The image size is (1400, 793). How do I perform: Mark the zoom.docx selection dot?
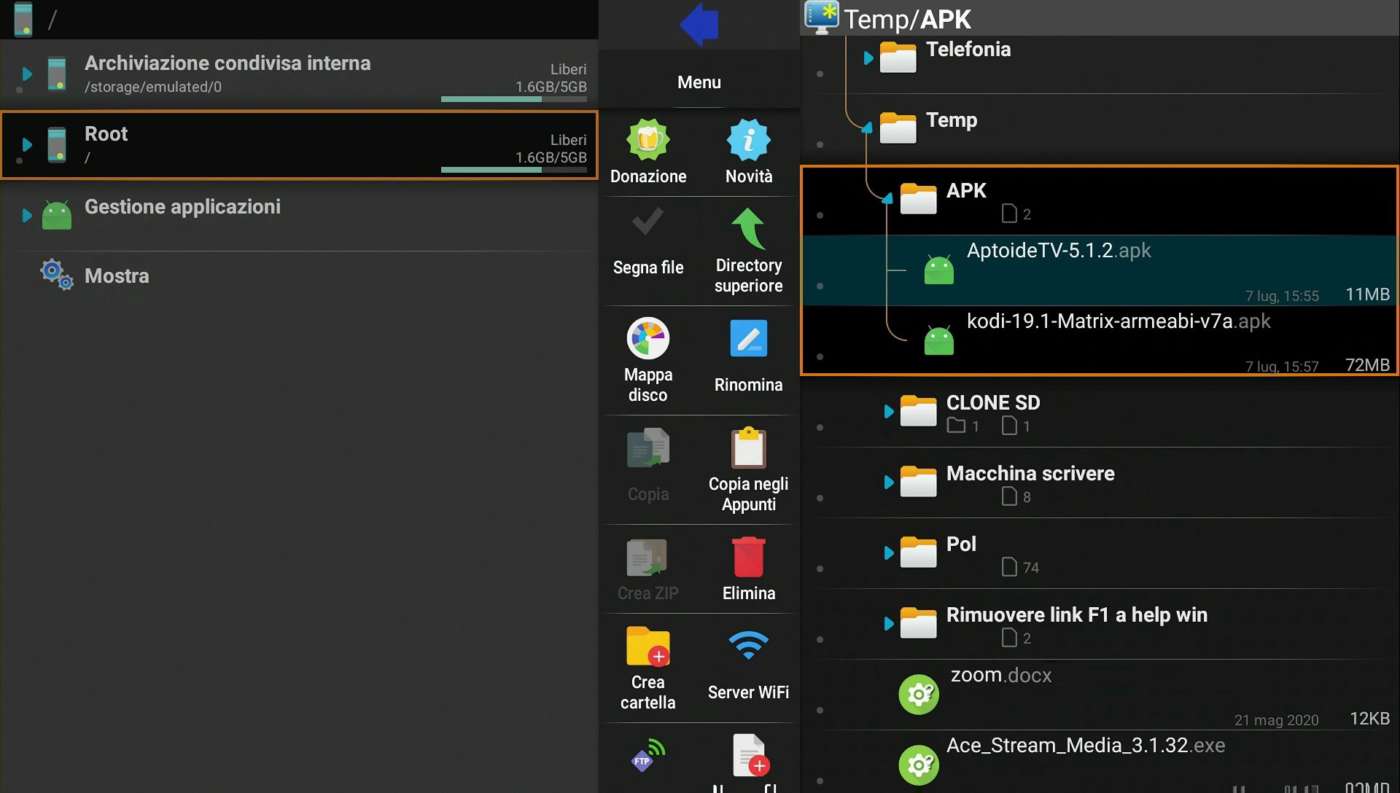(820, 710)
